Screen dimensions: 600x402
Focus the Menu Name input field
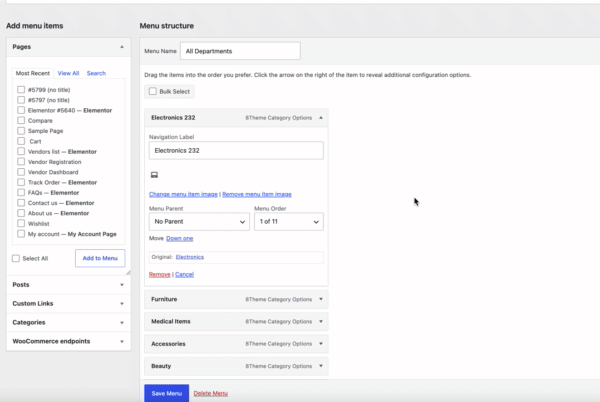[x=240, y=51]
